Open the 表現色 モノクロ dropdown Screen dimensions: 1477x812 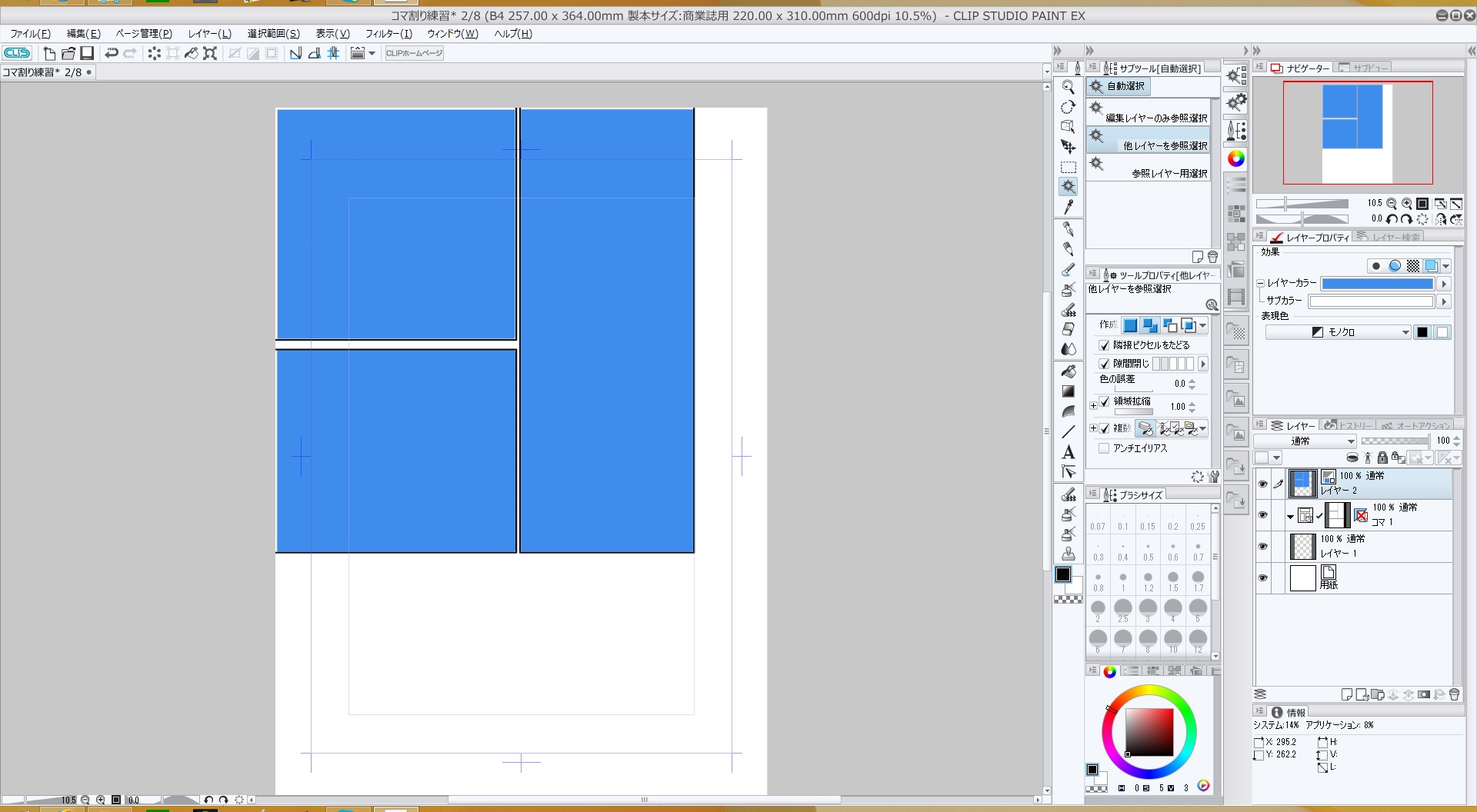[x=1338, y=332]
